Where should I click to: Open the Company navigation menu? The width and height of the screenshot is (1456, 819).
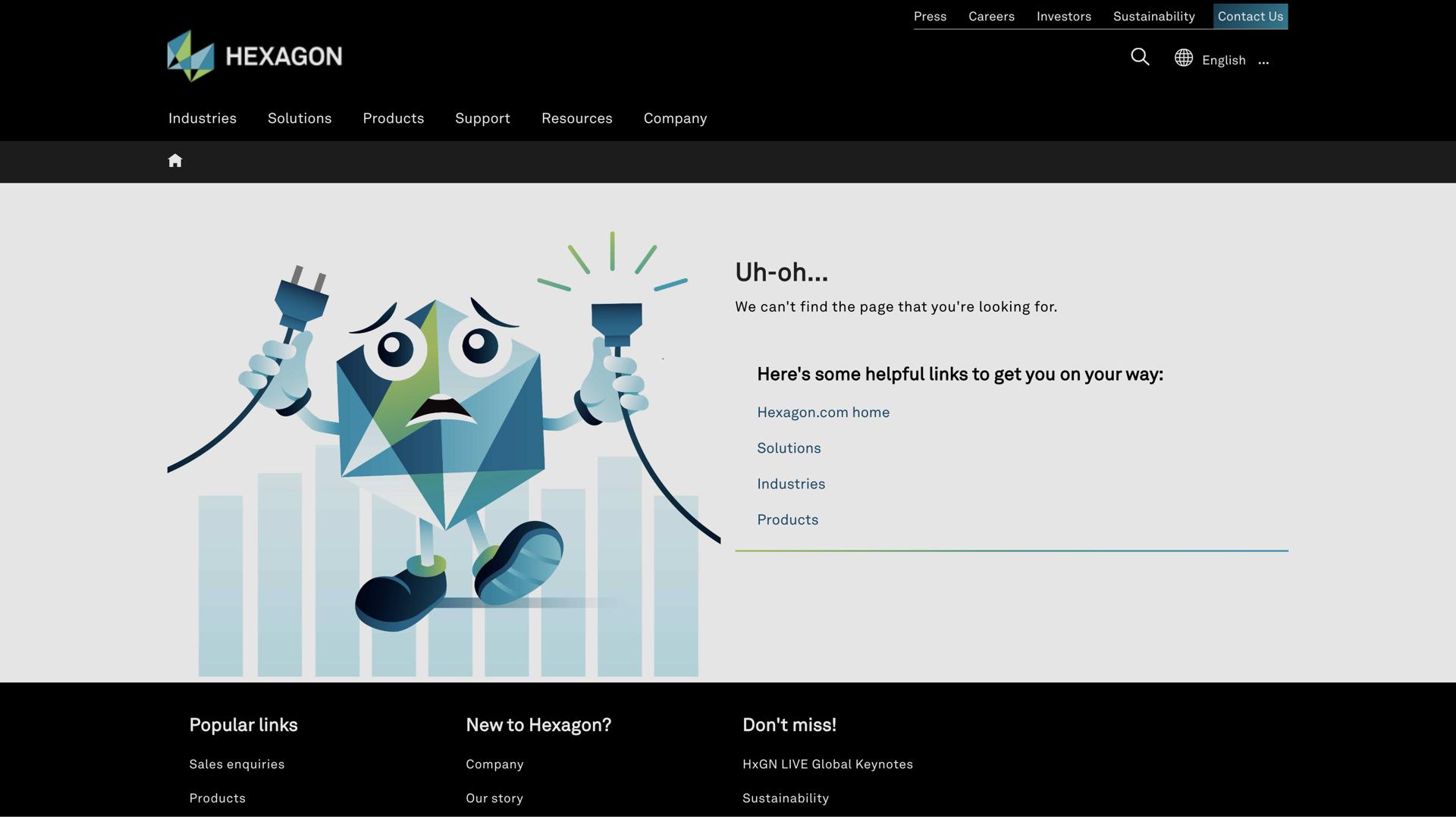click(x=675, y=118)
